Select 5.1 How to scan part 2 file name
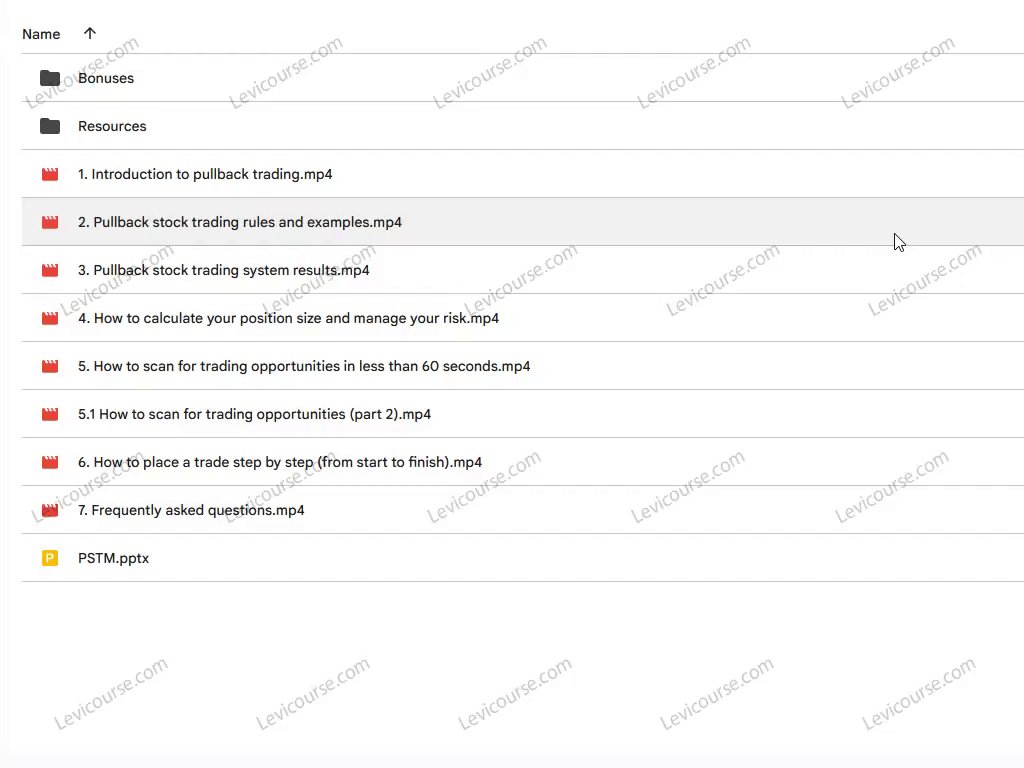 point(254,414)
